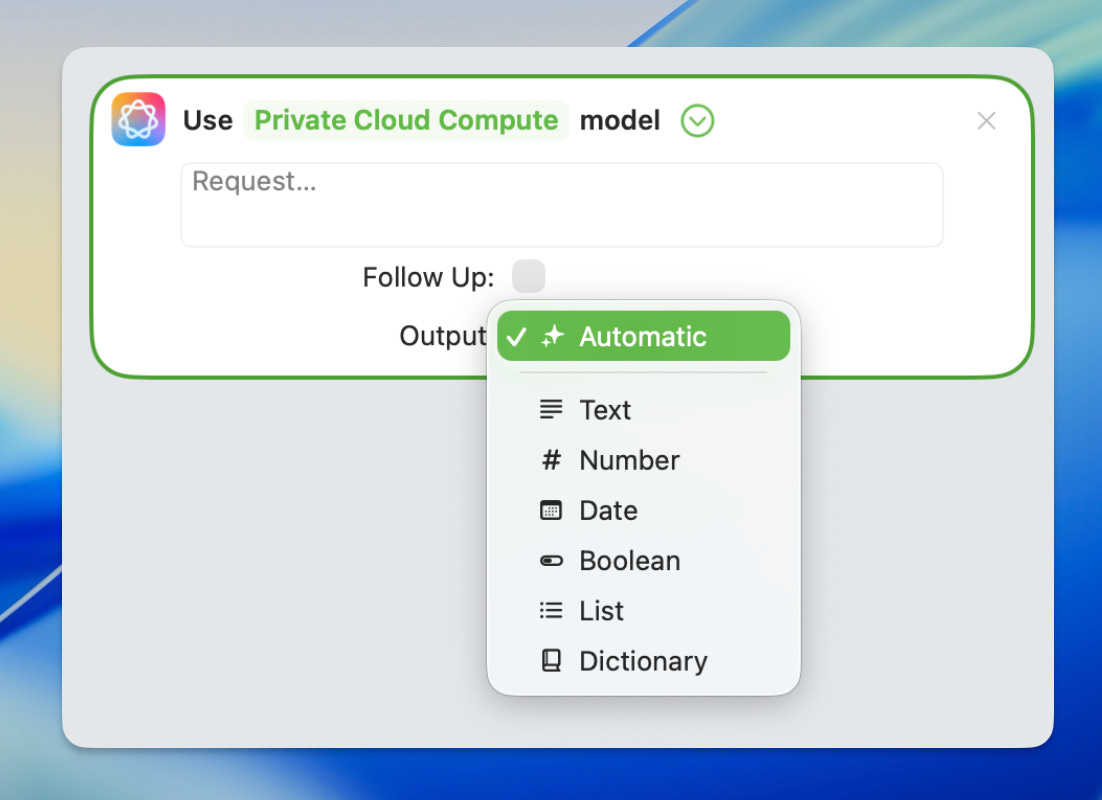Click the "model" word in action title
This screenshot has height=800, width=1102.
(x=620, y=120)
